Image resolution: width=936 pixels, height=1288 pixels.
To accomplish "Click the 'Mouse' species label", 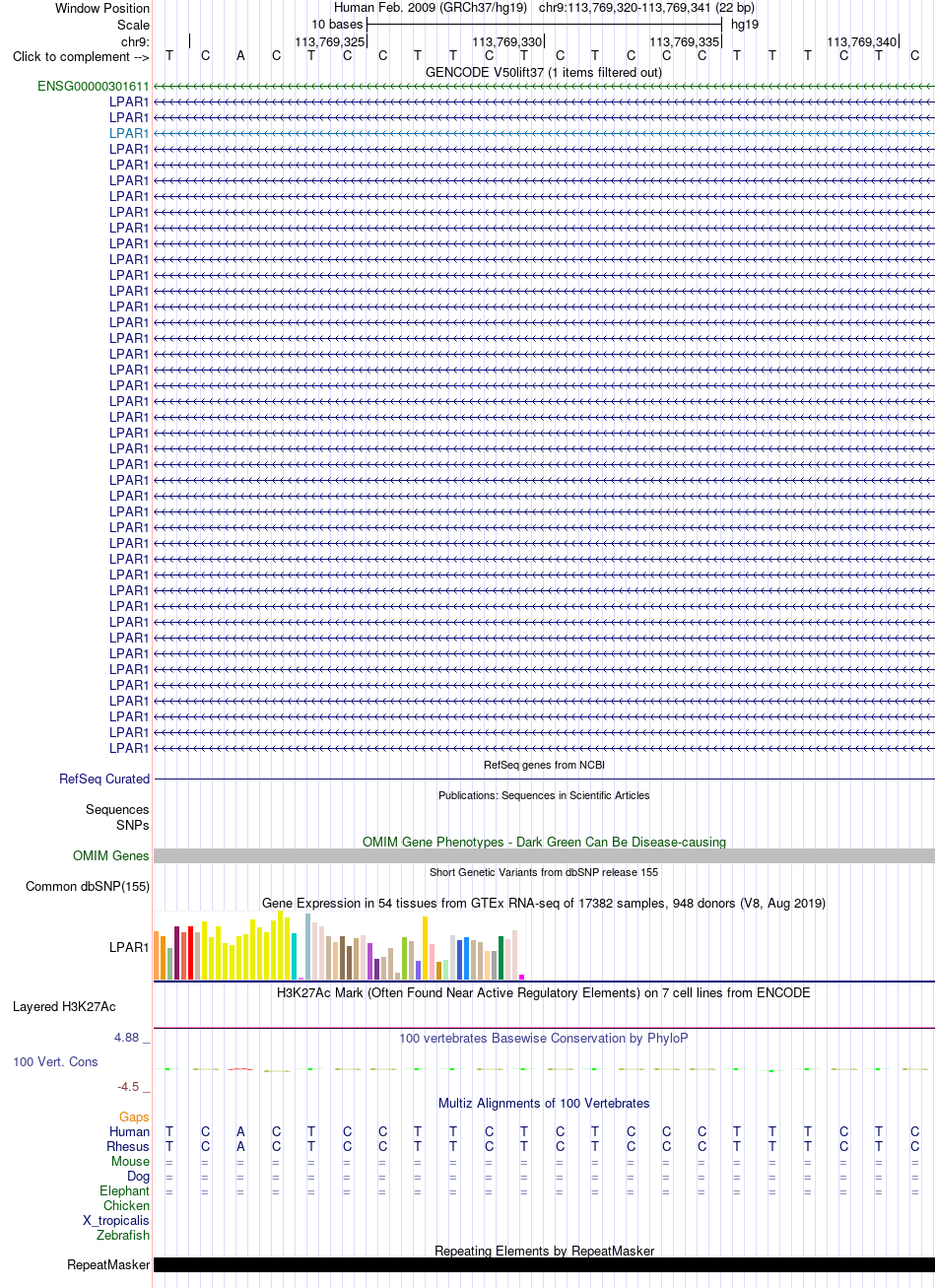I will (130, 1161).
